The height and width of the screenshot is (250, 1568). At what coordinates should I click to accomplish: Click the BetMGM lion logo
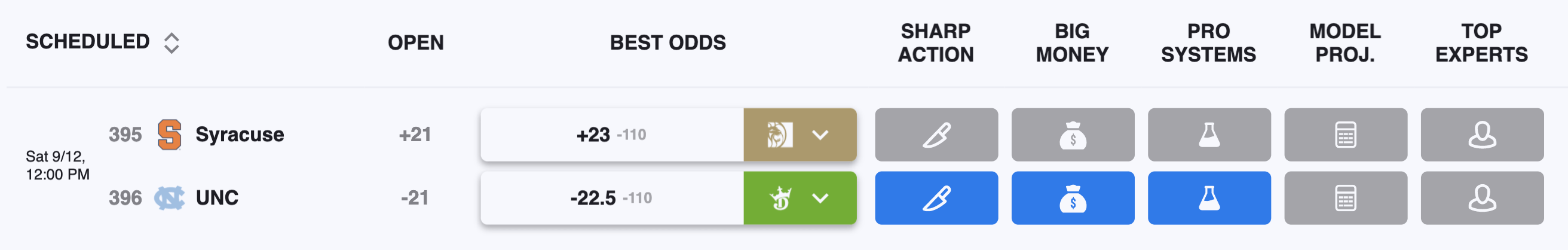(779, 135)
